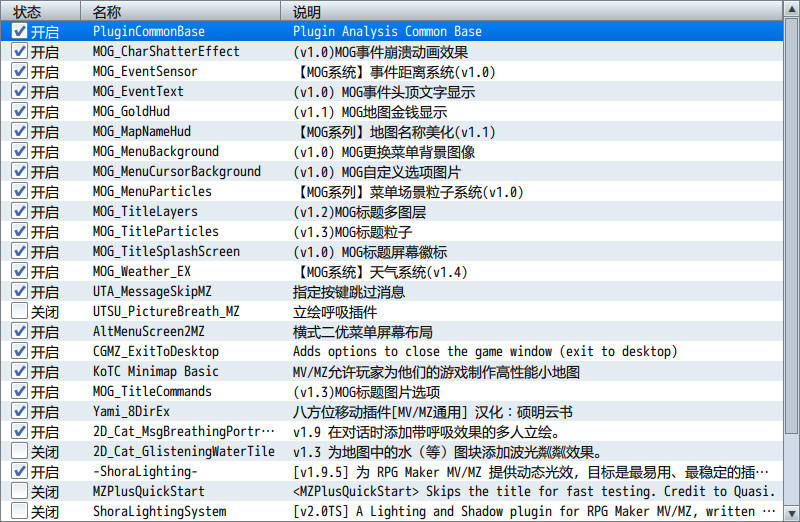
Task: Uncheck the 2D_Cat_MsgBreathingPortr checkbox
Action: pyautogui.click(x=19, y=431)
